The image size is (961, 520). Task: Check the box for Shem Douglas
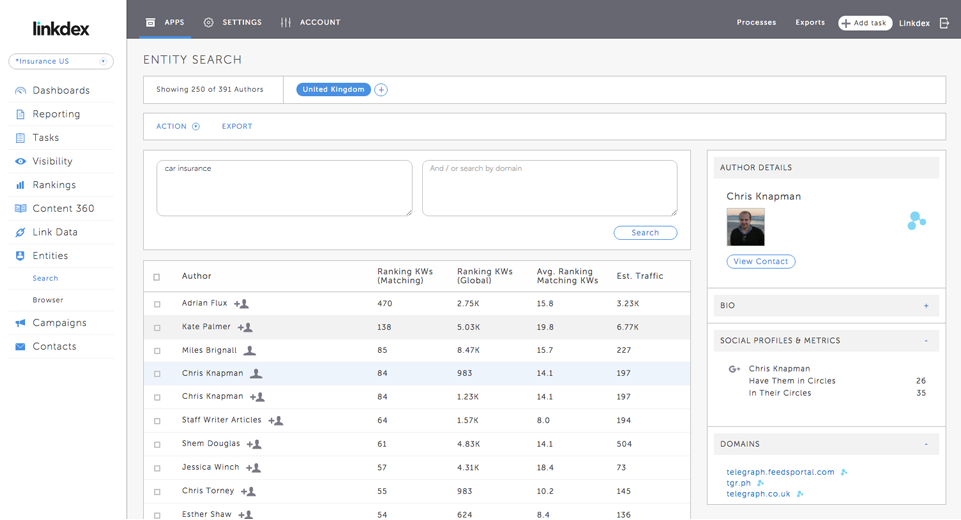click(157, 445)
